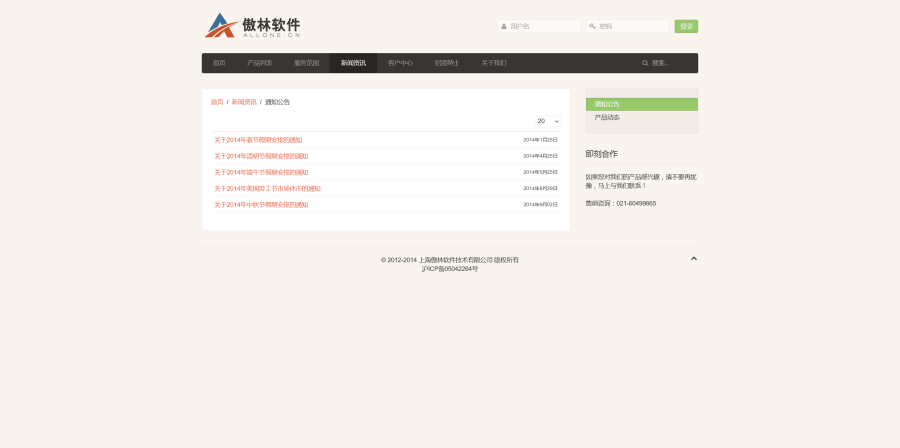
Task: Open the 美国劳工节市场休市 notice link
Action: click(x=267, y=188)
